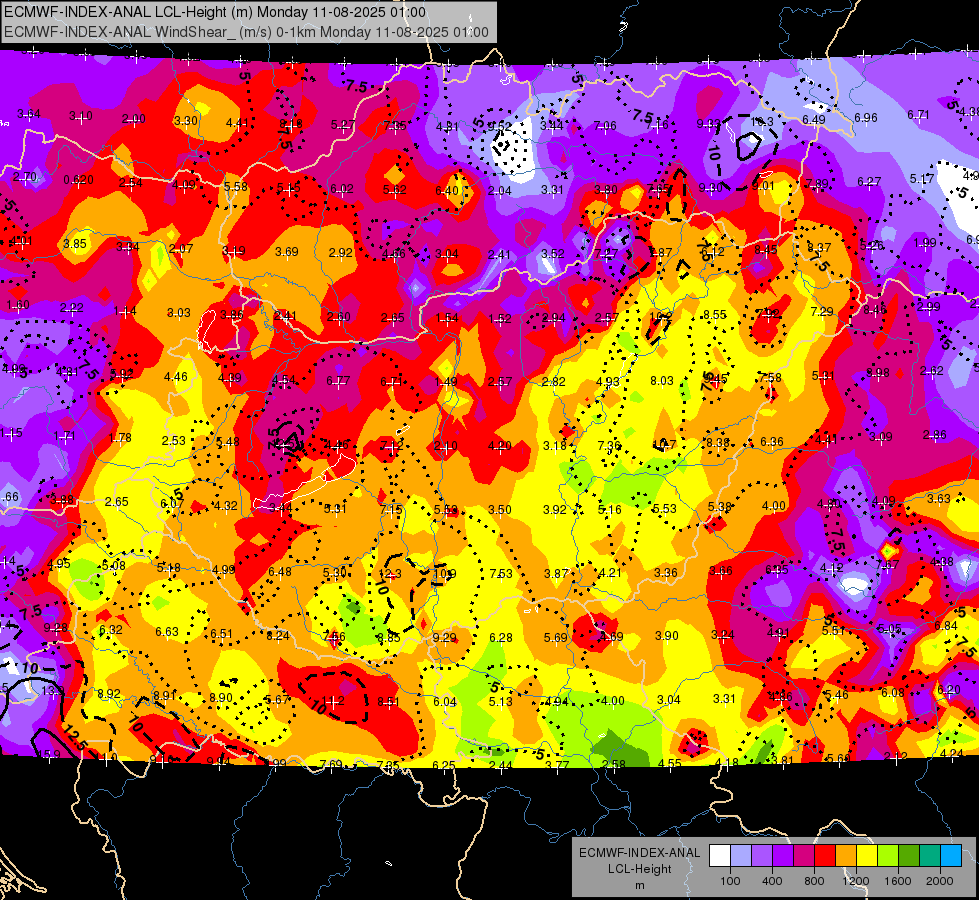Click the grid value 6.84
Image resolution: width=979 pixels, height=900 pixels.
[x=946, y=626]
